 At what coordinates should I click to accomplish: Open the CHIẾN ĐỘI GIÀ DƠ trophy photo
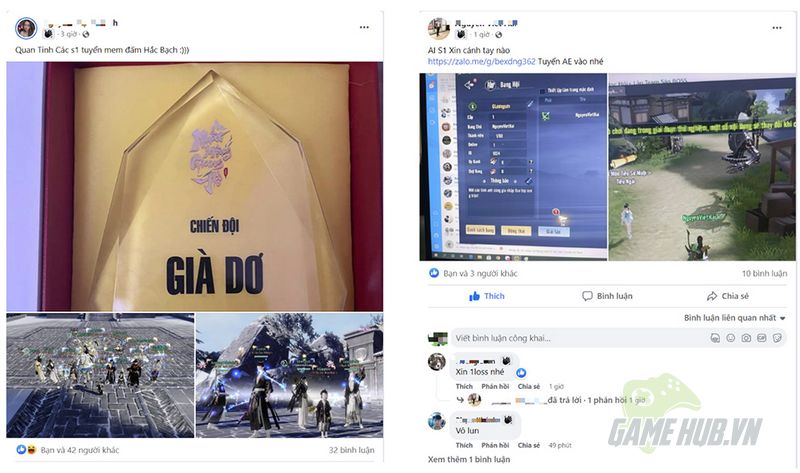click(x=194, y=186)
